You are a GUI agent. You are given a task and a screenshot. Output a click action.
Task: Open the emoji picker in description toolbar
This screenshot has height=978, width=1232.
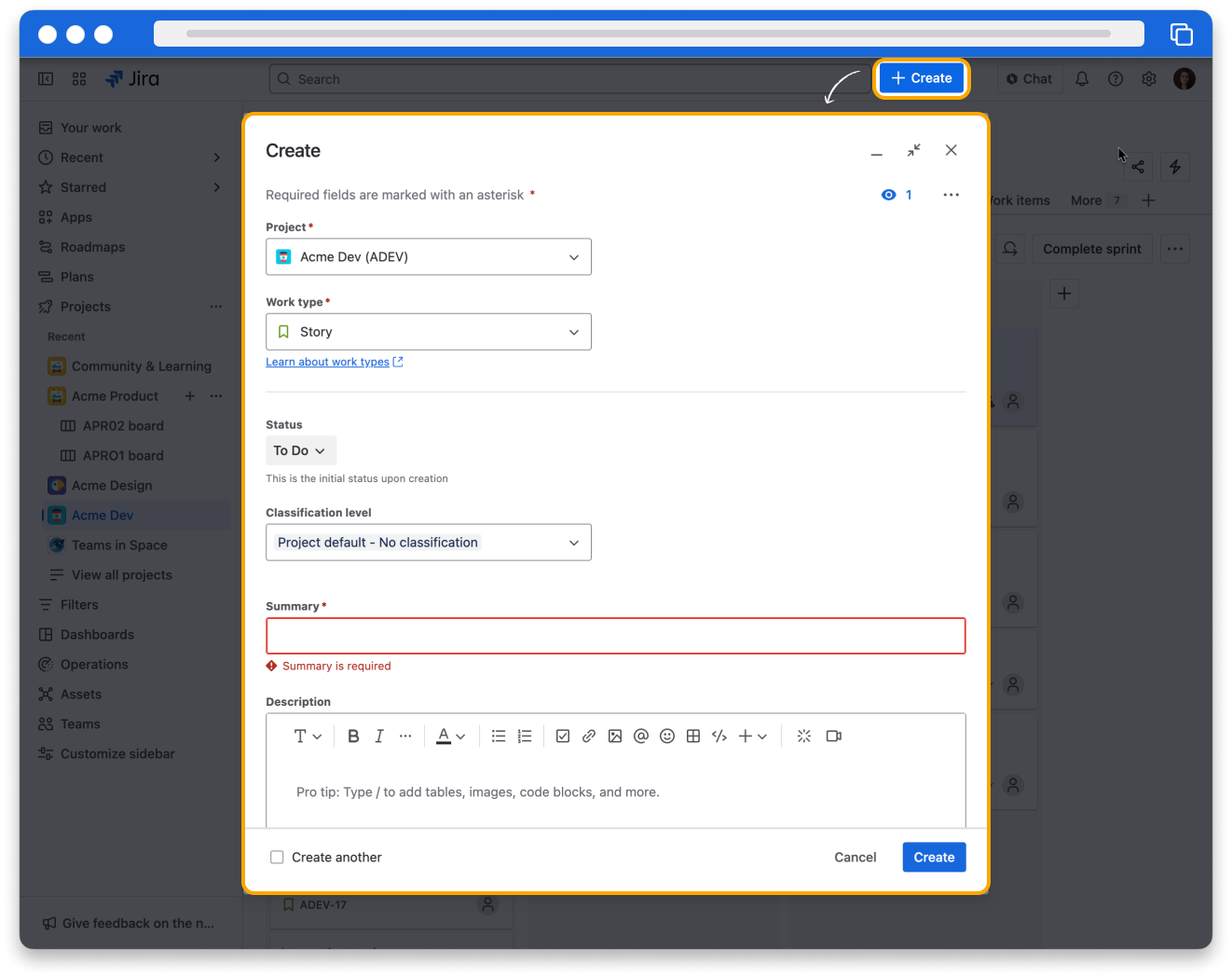point(667,737)
